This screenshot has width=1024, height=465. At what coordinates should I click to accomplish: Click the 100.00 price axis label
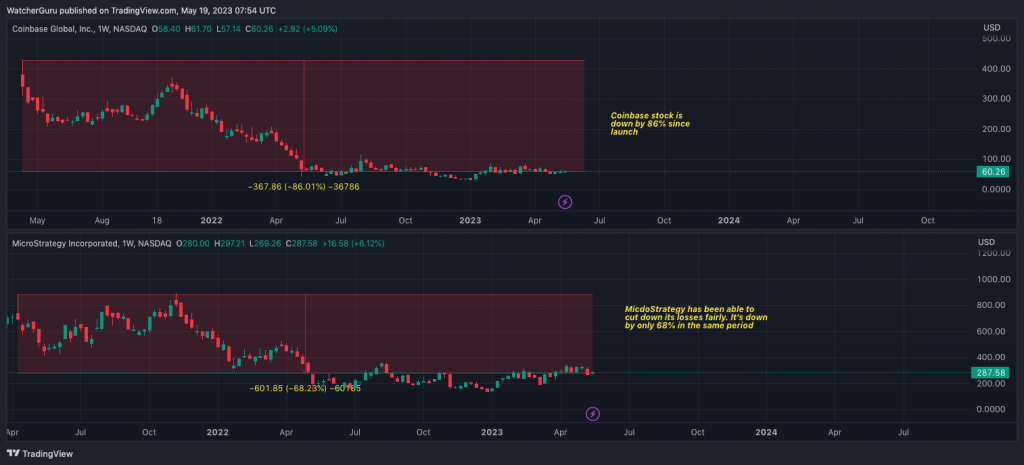[x=996, y=159]
